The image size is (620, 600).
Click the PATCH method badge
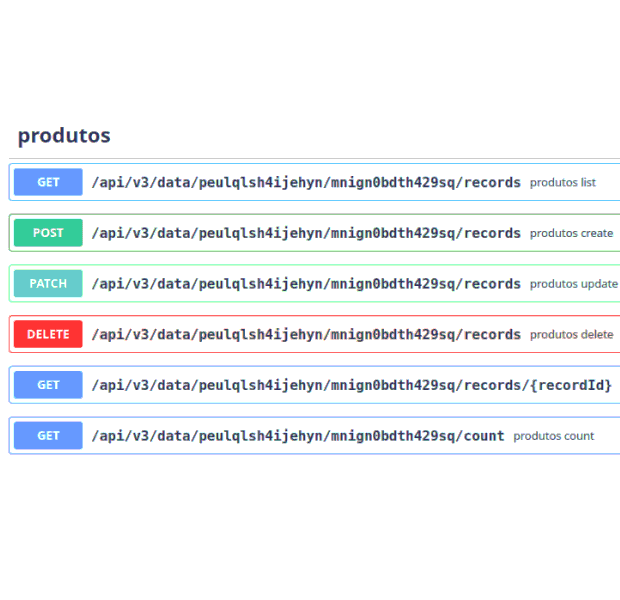click(x=48, y=284)
